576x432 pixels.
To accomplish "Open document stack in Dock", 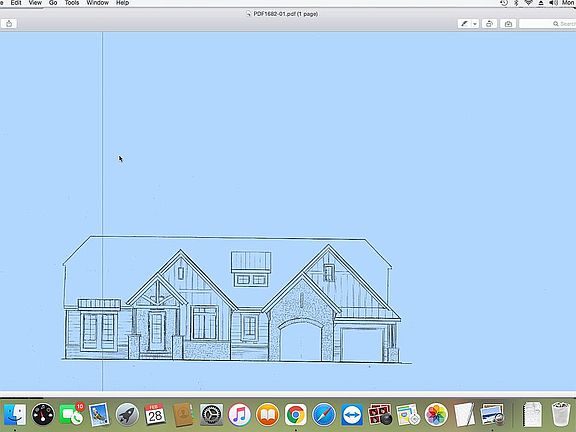I will 532,414.
